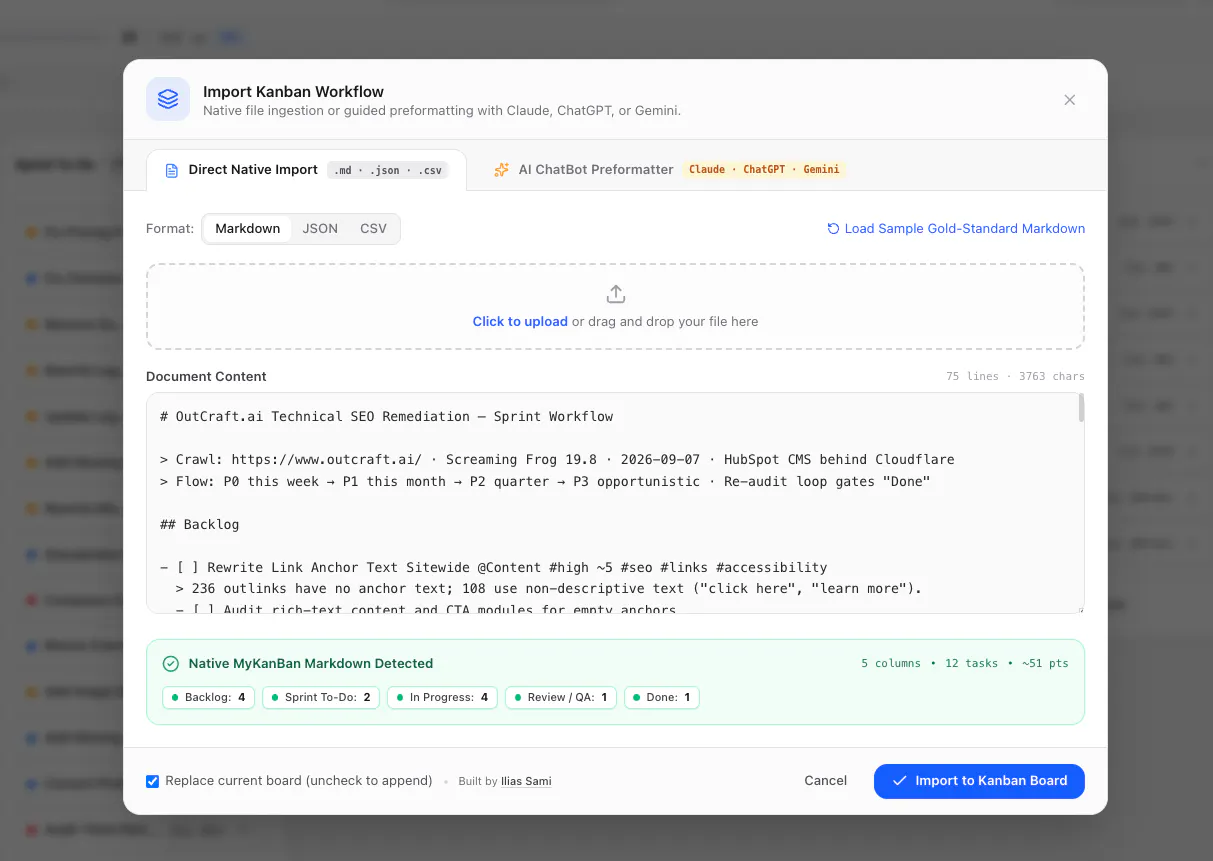This screenshot has height=861, width=1213.
Task: Click the 'Claude · ChatGPT · Gemini' badge
Action: [764, 170]
